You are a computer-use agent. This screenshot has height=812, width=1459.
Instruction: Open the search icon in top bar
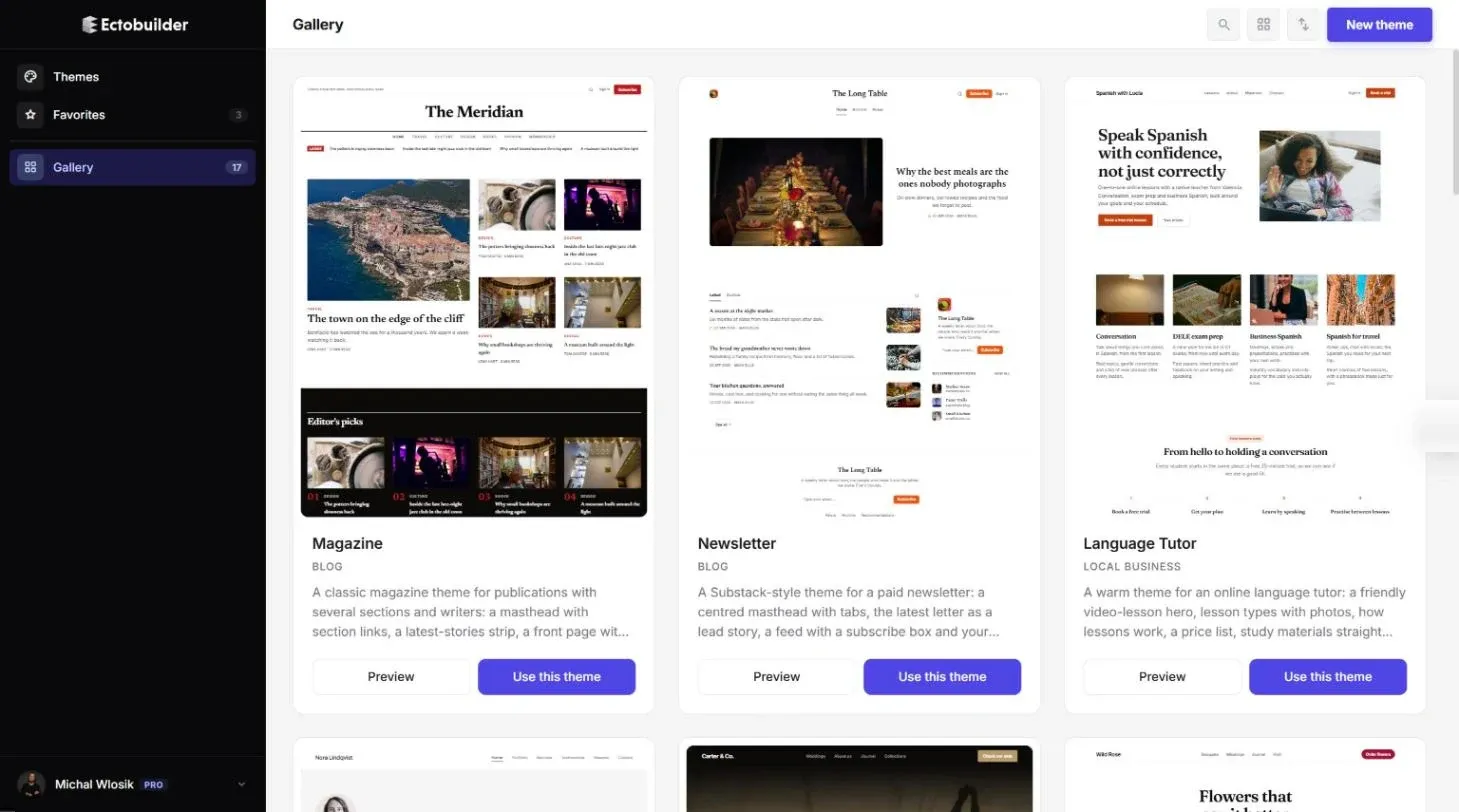[x=1223, y=25]
